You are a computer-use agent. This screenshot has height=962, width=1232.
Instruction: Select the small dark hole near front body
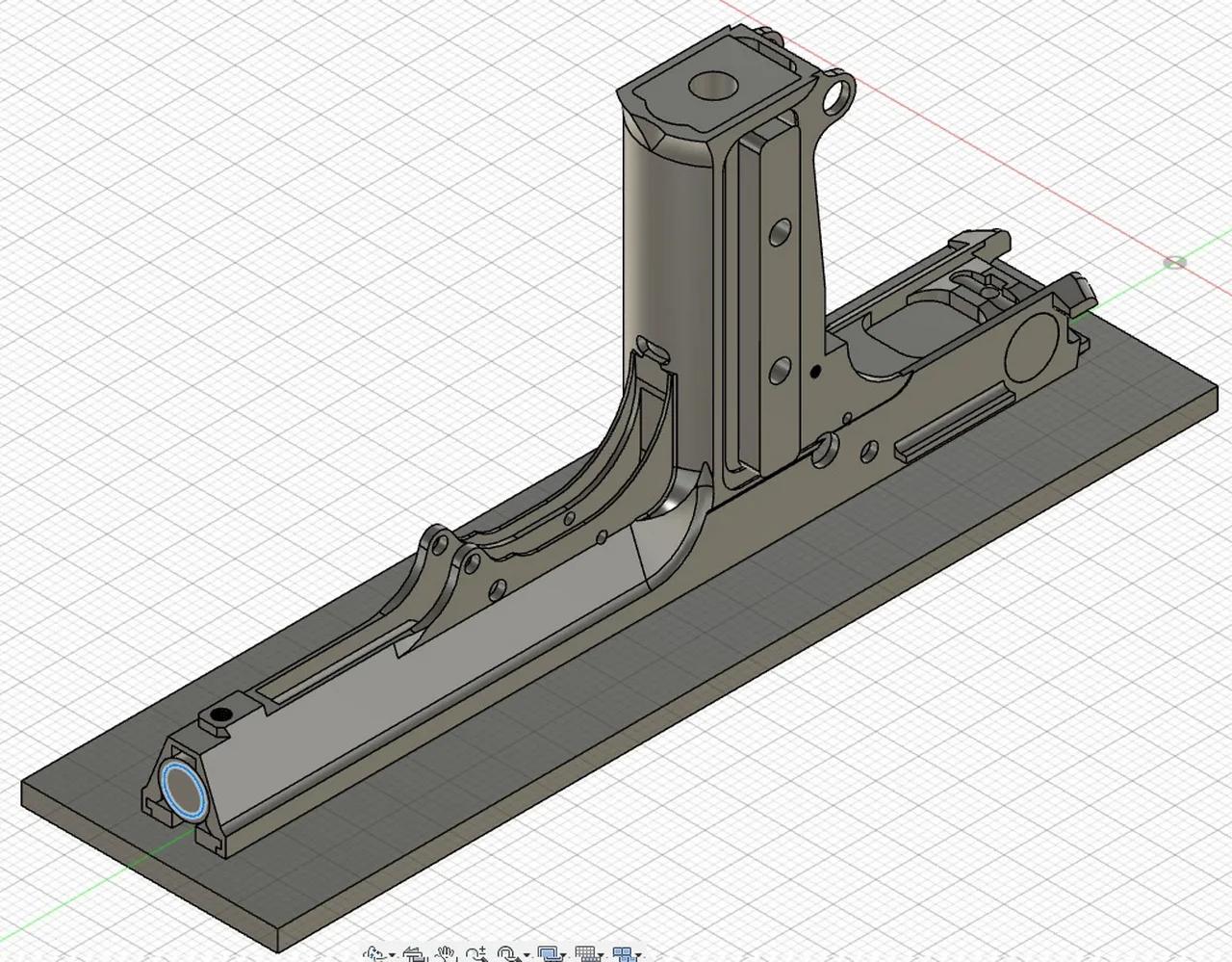(223, 715)
